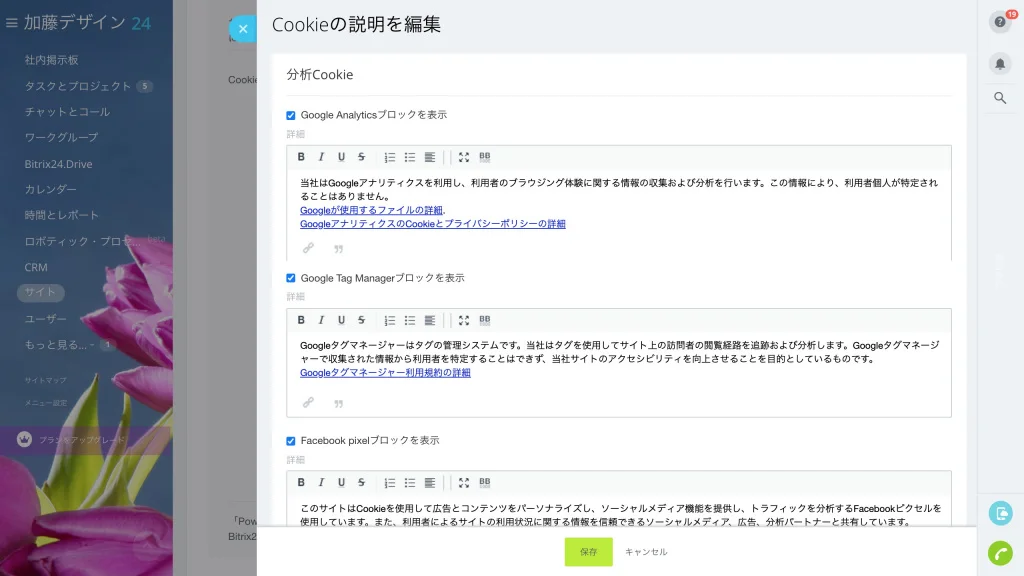The height and width of the screenshot is (576, 1024).
Task: Open notifications bell
Action: pyautogui.click(x=1000, y=63)
